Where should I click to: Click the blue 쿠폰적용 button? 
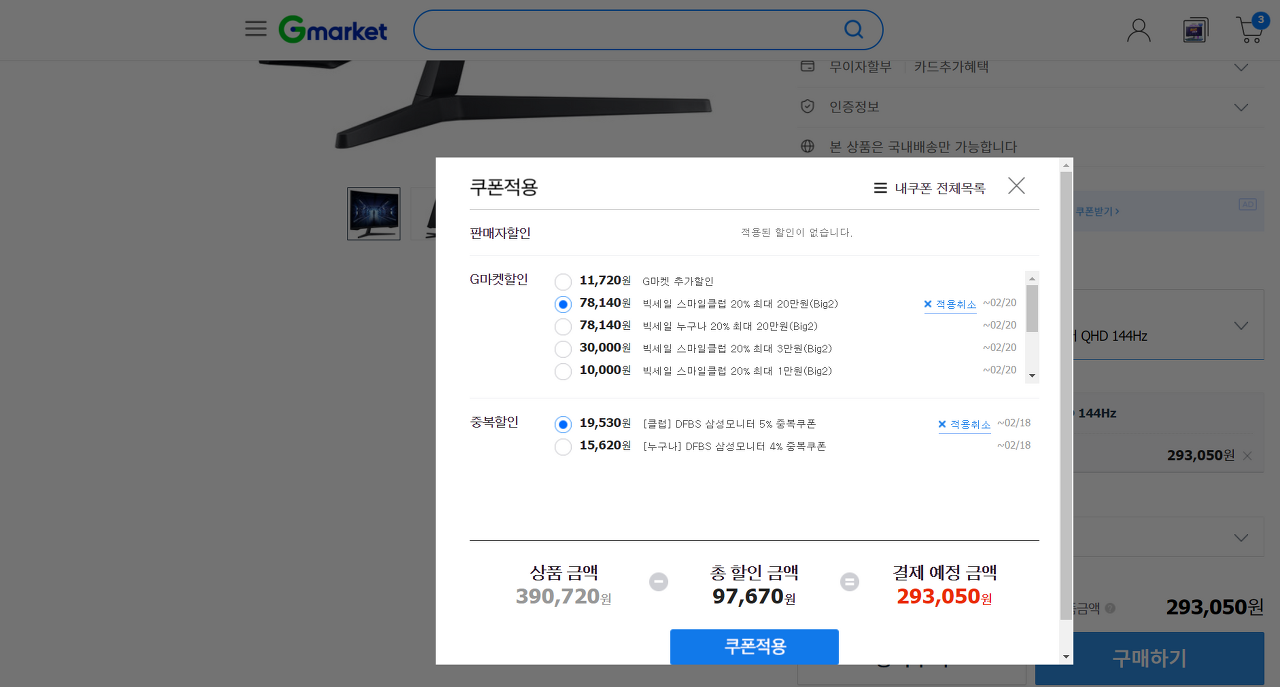coord(754,647)
